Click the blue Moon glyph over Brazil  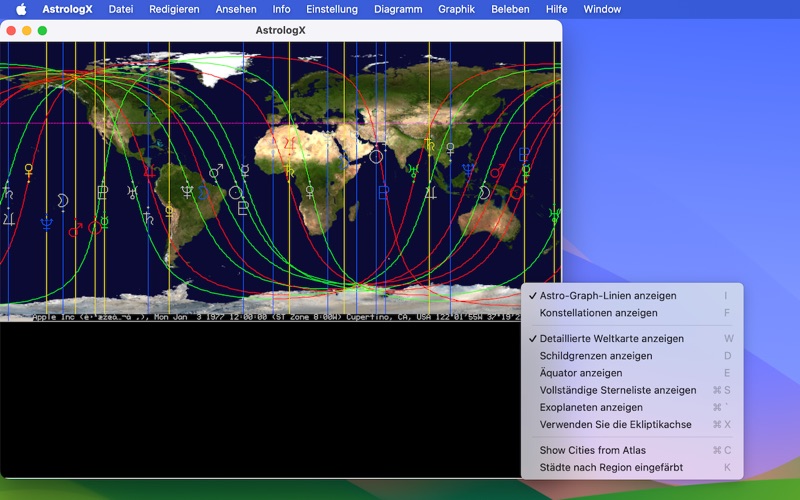[x=203, y=193]
